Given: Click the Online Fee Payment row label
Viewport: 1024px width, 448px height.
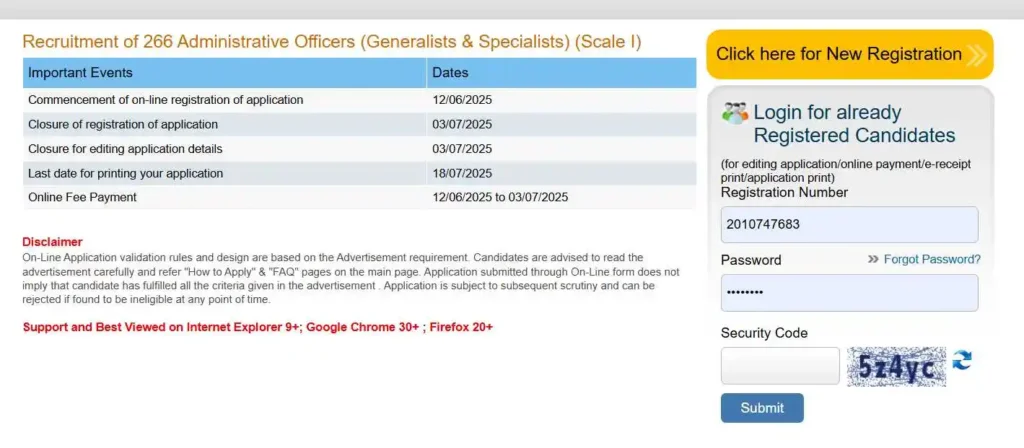Looking at the screenshot, I should 82,197.
